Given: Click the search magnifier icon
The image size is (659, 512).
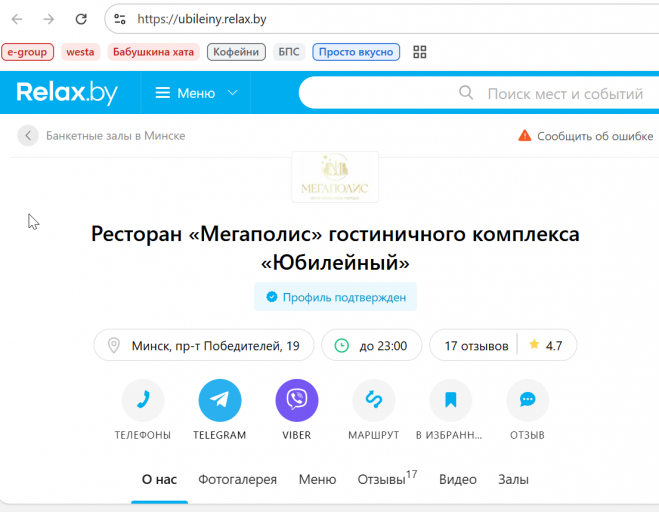Looking at the screenshot, I should (x=466, y=92).
